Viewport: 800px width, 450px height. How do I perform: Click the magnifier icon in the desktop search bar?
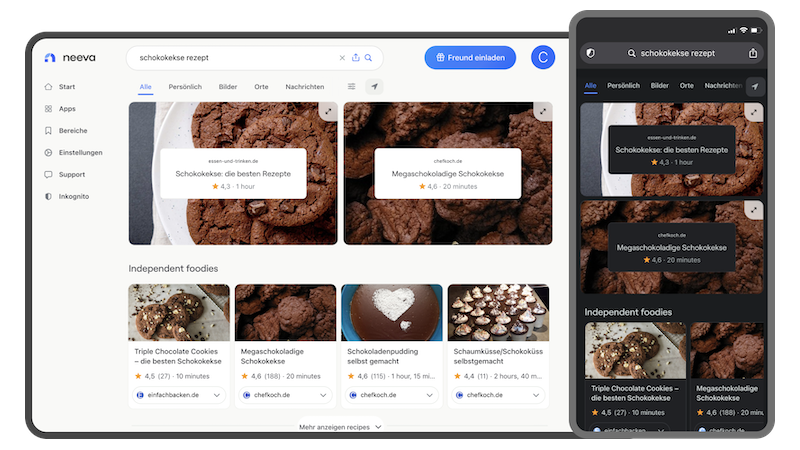pyautogui.click(x=368, y=58)
